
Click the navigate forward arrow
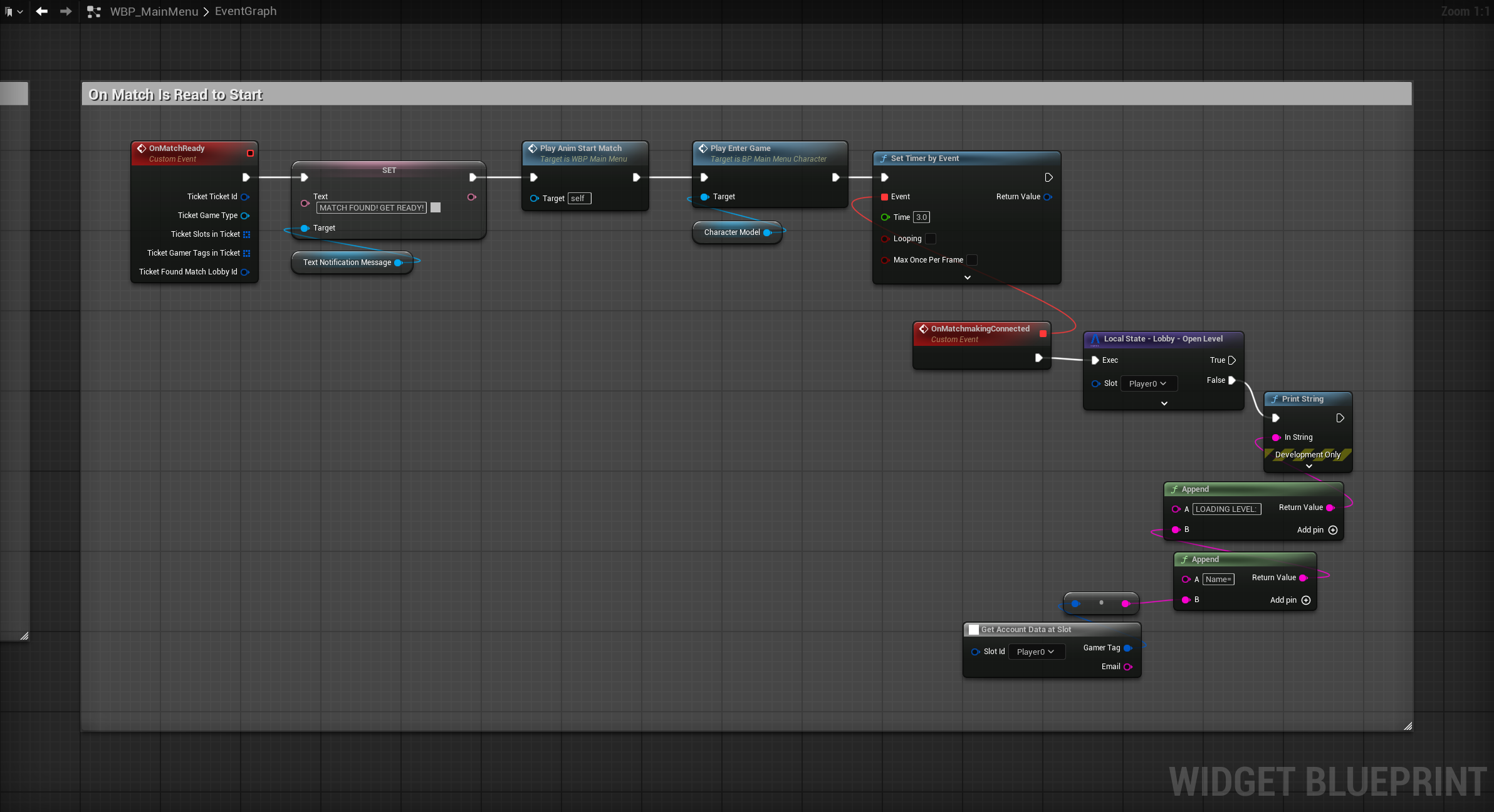pos(65,11)
